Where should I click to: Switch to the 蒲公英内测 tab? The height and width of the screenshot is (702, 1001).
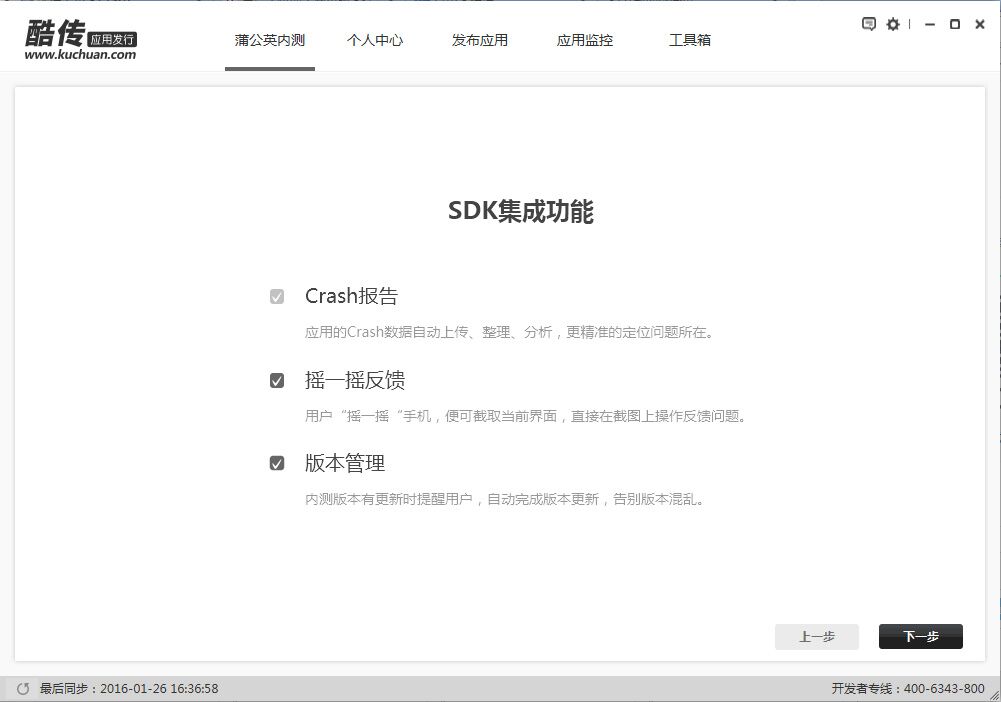click(268, 40)
